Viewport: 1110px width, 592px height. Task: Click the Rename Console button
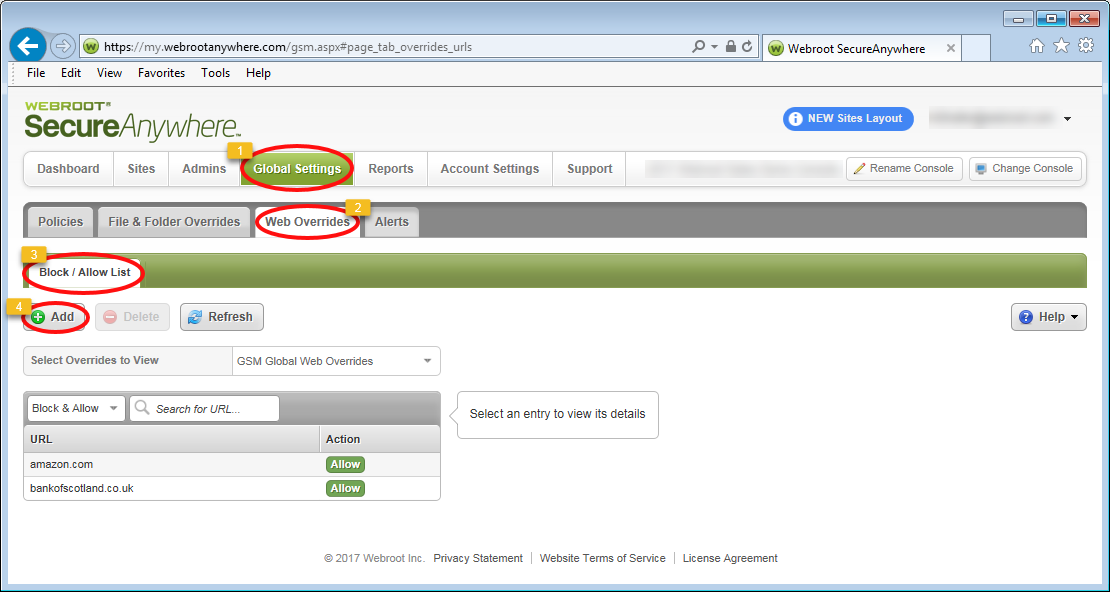[x=904, y=169]
